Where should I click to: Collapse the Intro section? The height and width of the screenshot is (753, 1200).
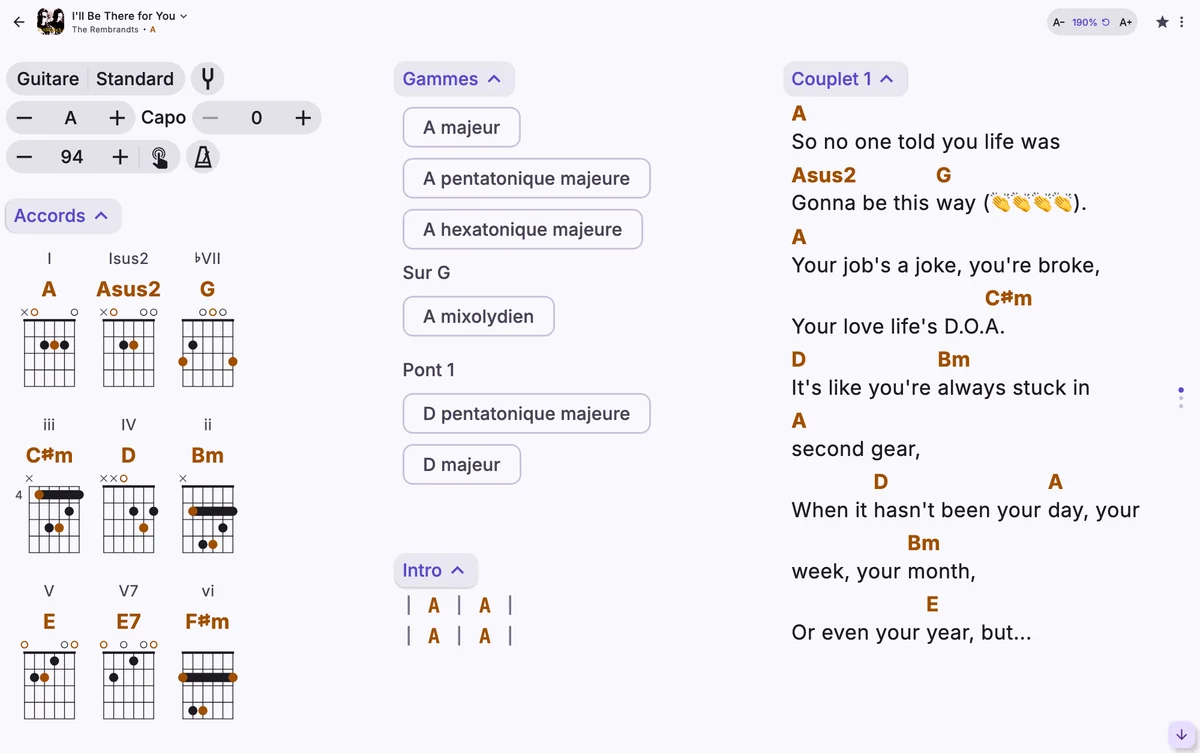pos(435,570)
